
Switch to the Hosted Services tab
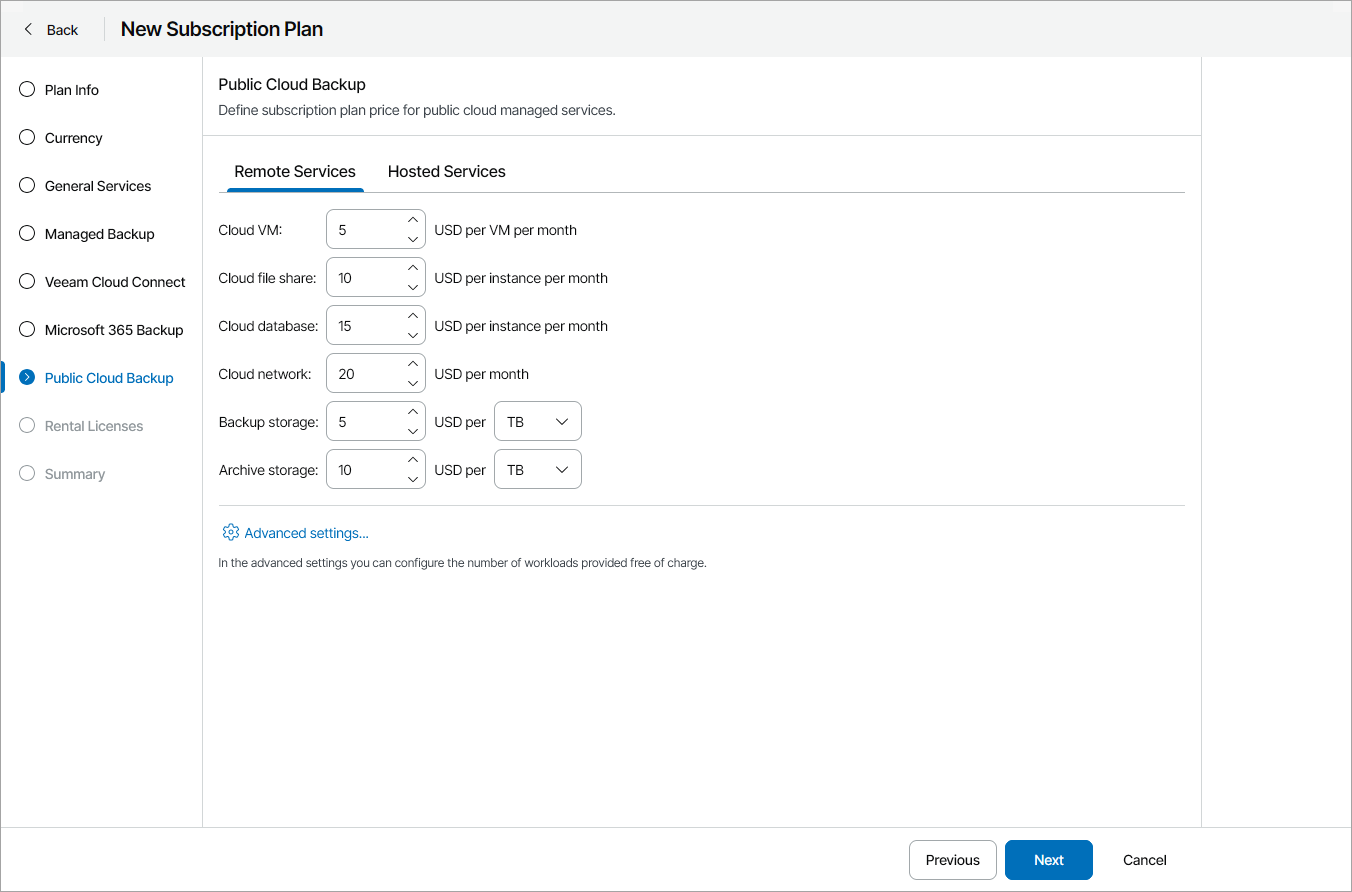point(446,172)
